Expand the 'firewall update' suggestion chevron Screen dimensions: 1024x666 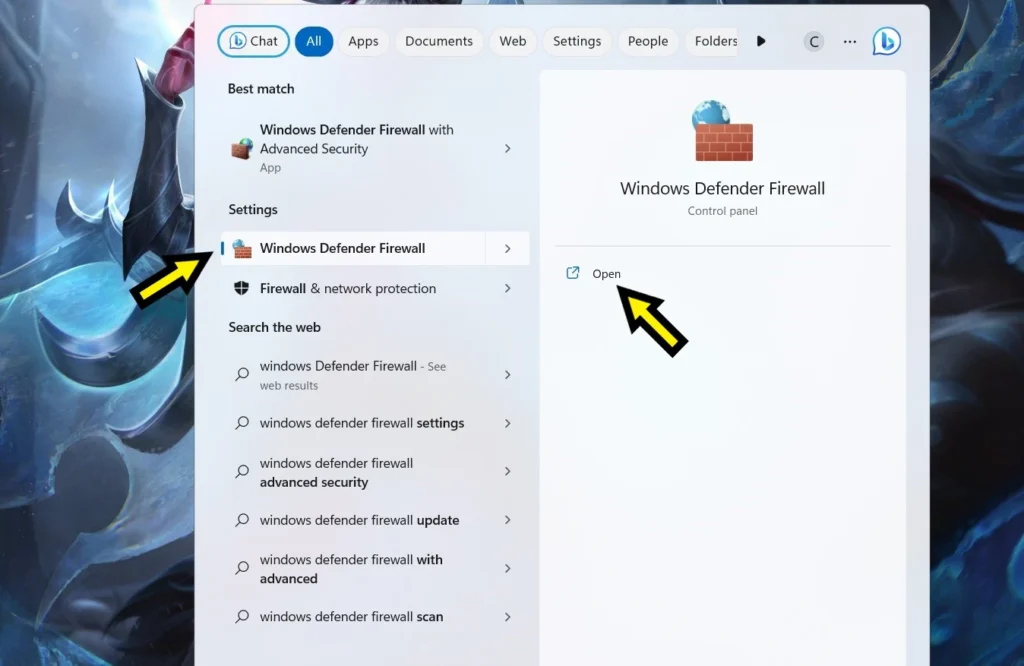[507, 520]
